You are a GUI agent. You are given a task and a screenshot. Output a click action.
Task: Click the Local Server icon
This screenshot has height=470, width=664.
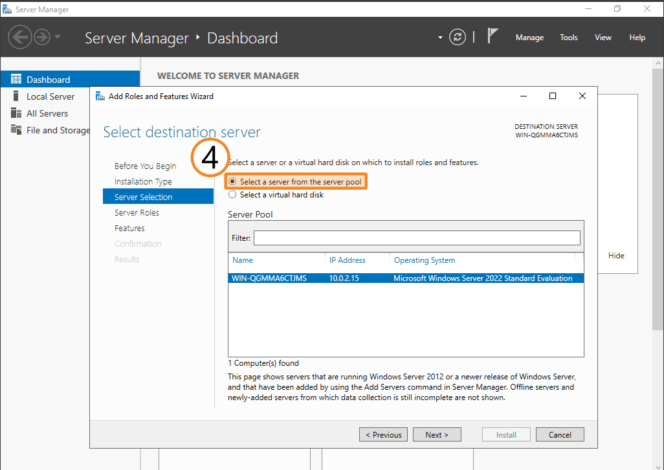[16, 96]
